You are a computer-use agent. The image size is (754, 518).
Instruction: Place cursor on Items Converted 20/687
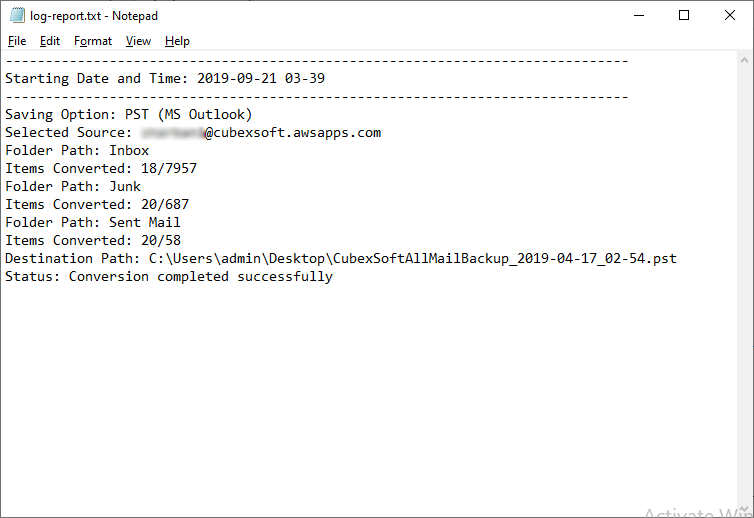tap(97, 204)
